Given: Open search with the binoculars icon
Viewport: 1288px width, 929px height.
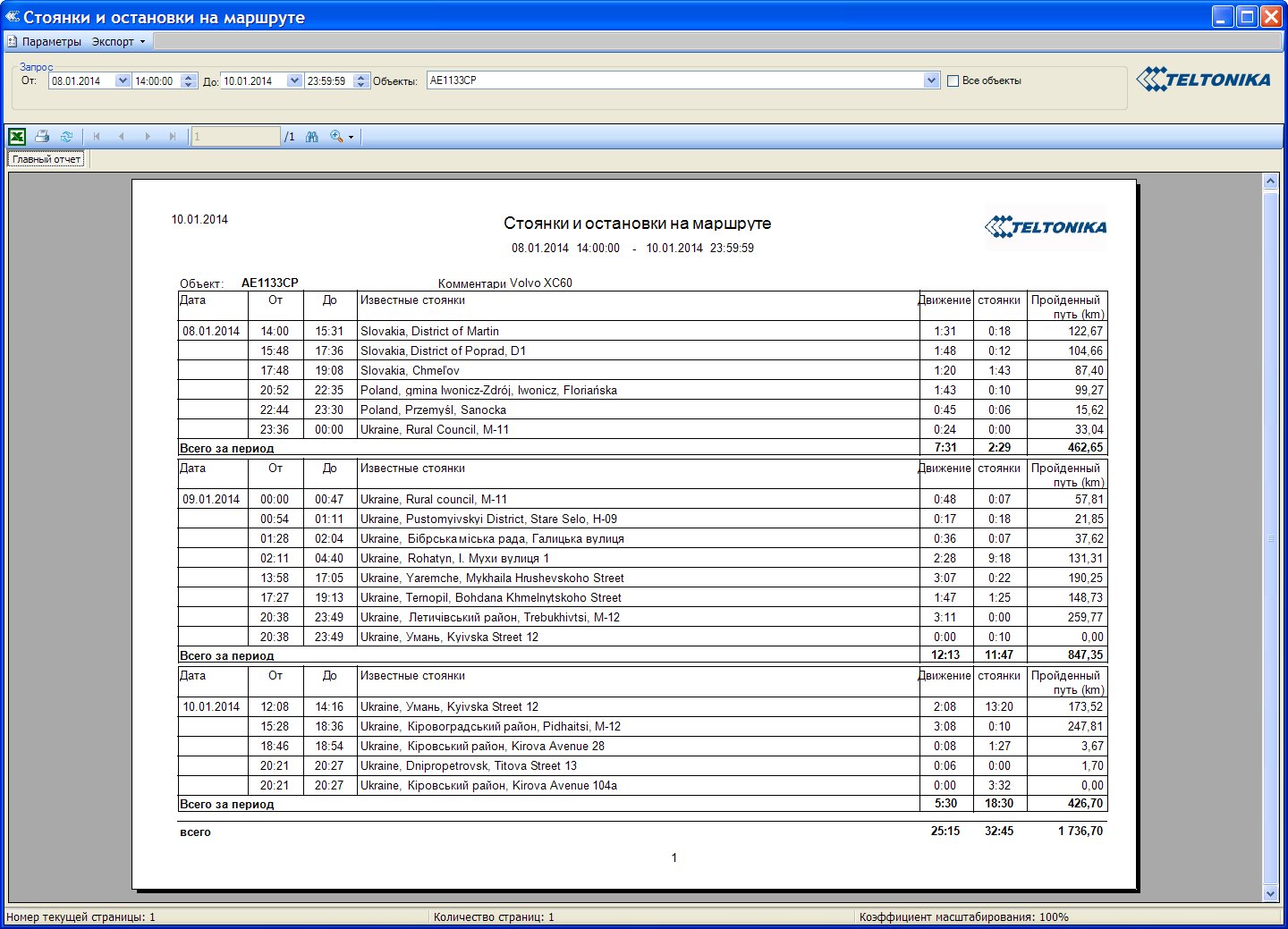Looking at the screenshot, I should pos(312,137).
